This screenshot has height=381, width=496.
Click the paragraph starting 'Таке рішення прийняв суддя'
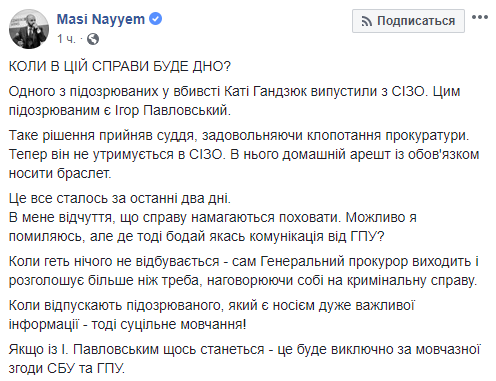244,154
